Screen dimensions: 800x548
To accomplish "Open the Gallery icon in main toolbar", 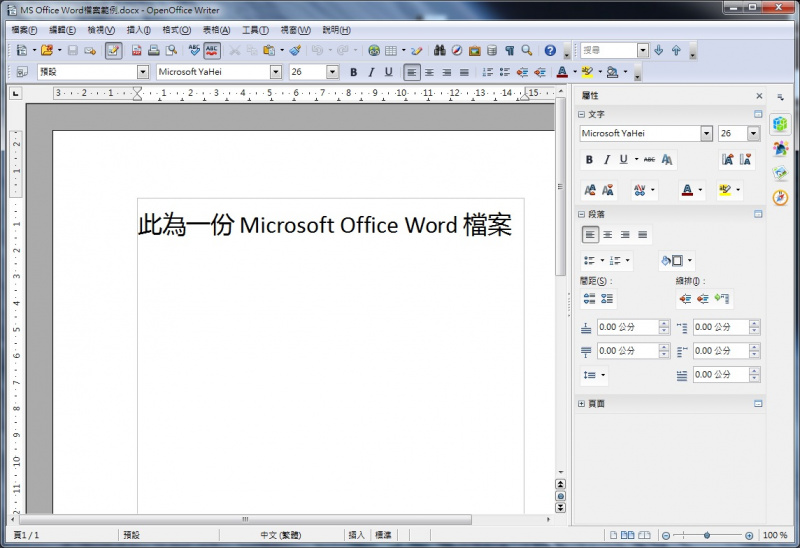I will tap(474, 50).
